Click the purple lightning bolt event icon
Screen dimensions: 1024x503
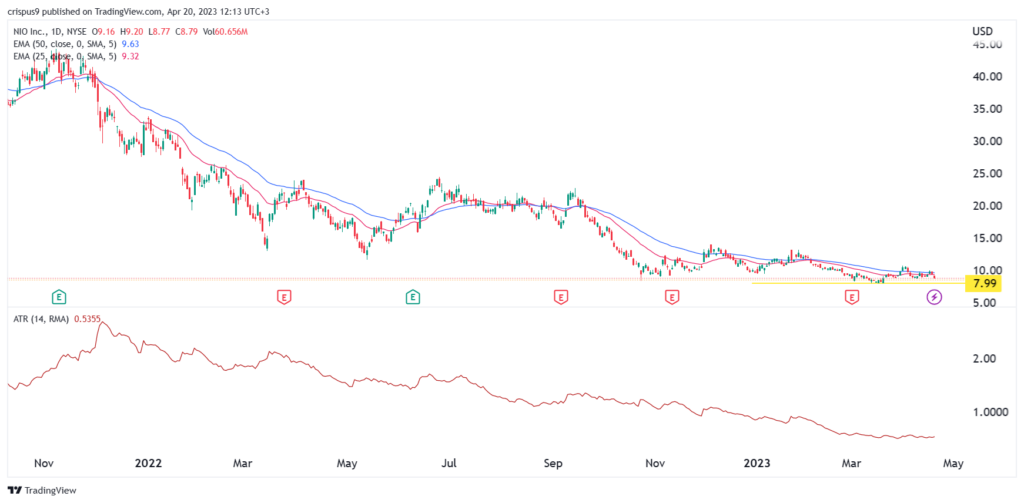[x=935, y=297]
